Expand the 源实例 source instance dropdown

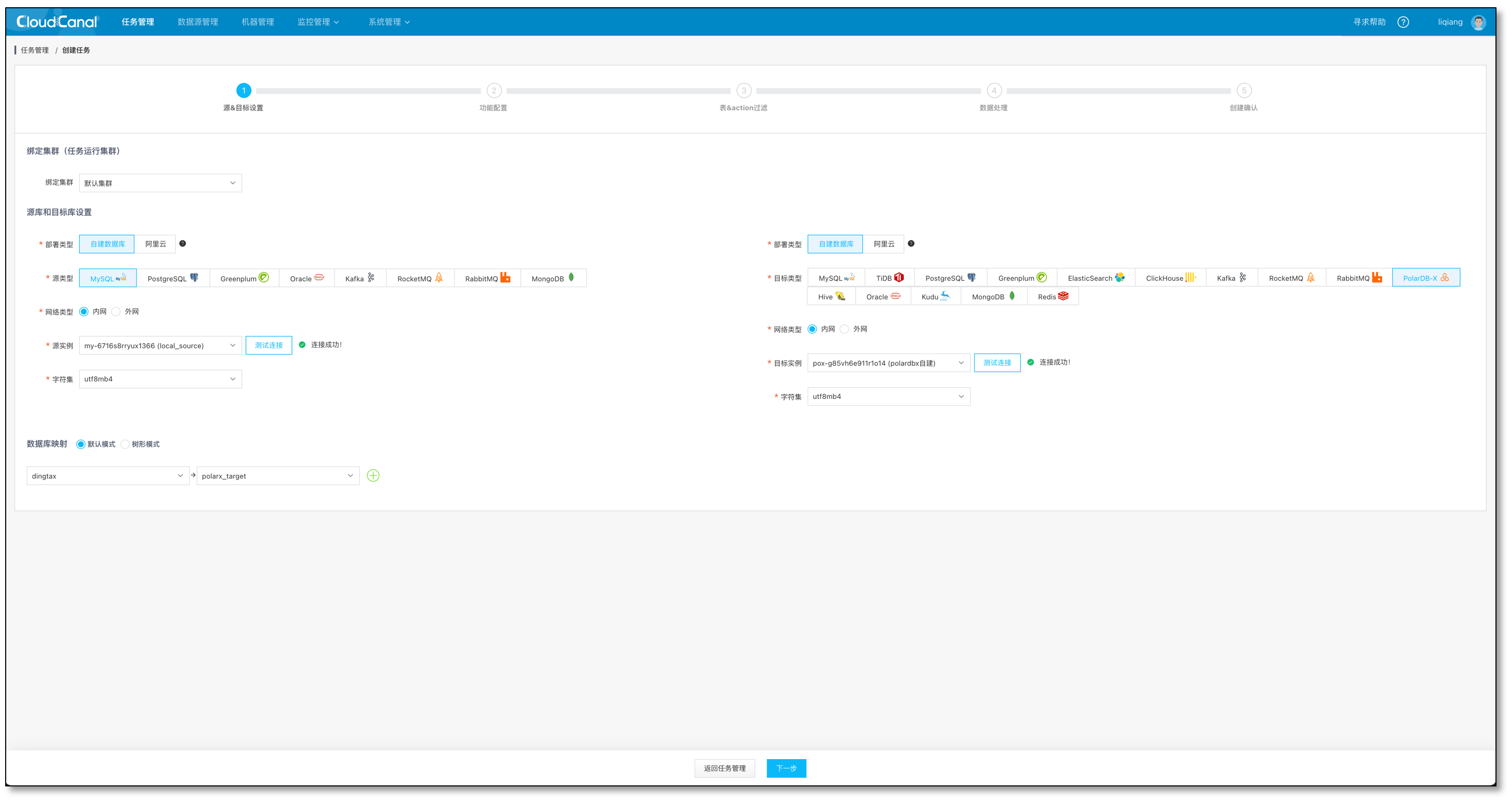tap(160, 346)
